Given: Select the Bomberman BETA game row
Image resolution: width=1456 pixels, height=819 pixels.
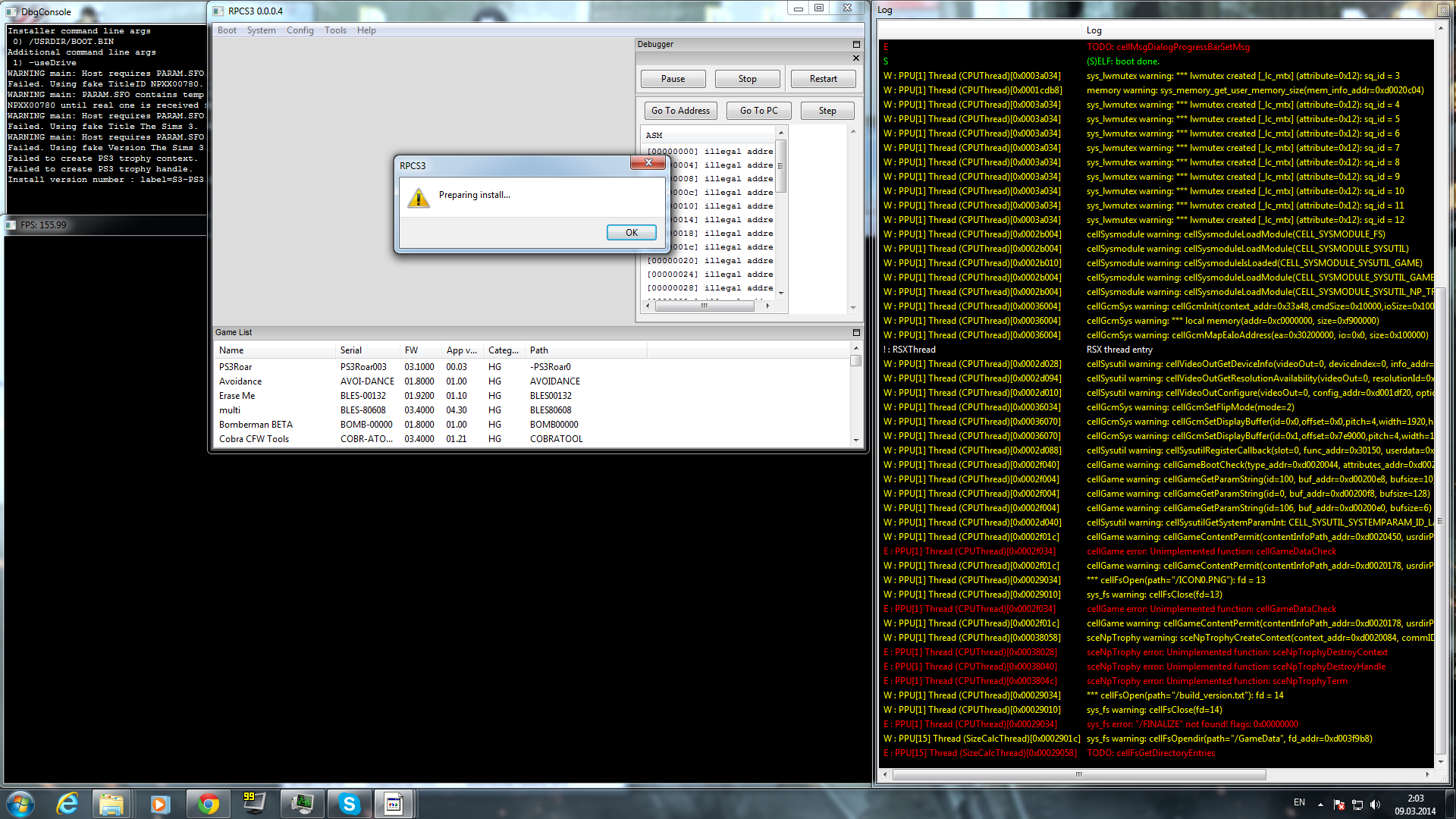Looking at the screenshot, I should click(256, 425).
